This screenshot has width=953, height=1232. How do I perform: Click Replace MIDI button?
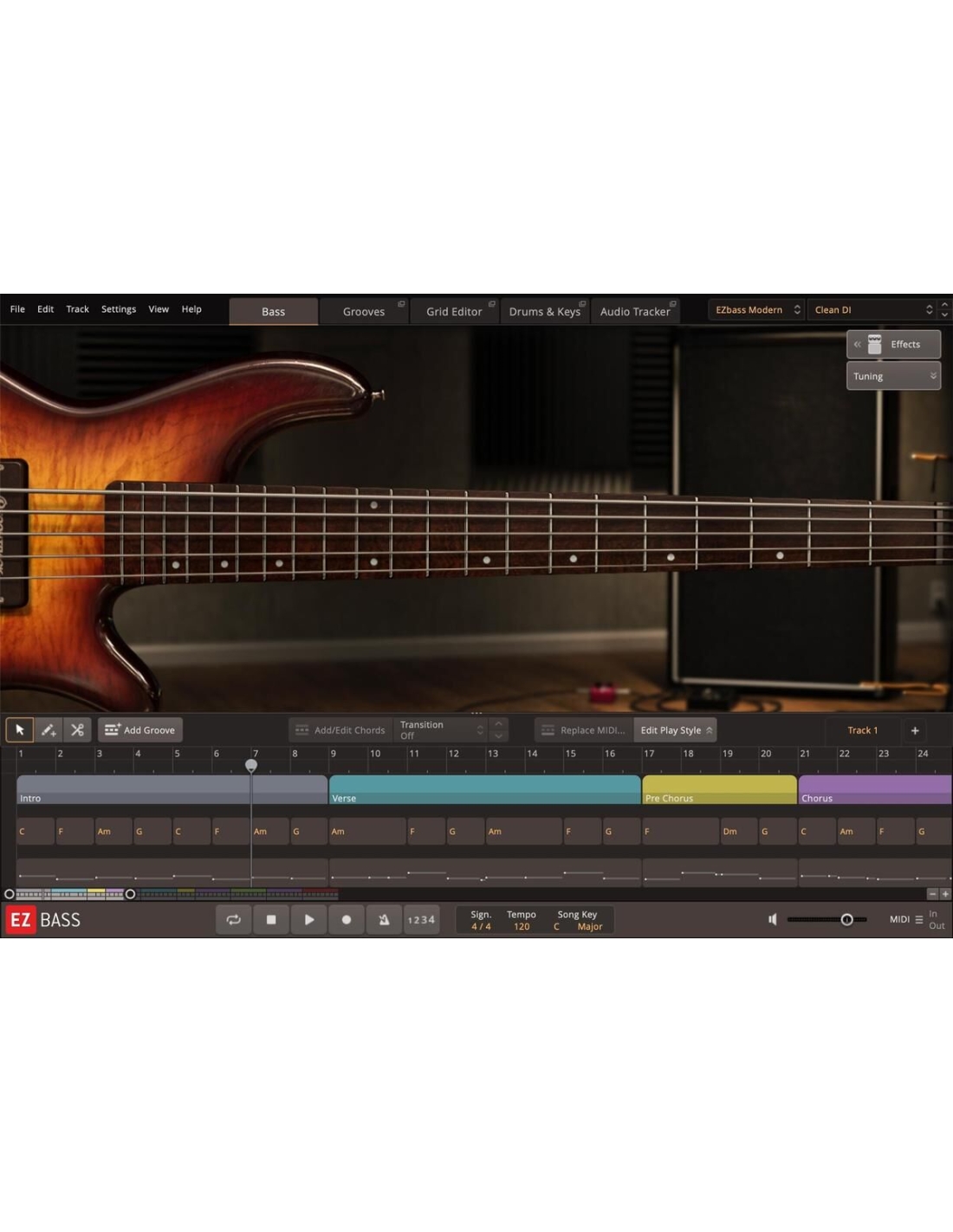(x=583, y=729)
